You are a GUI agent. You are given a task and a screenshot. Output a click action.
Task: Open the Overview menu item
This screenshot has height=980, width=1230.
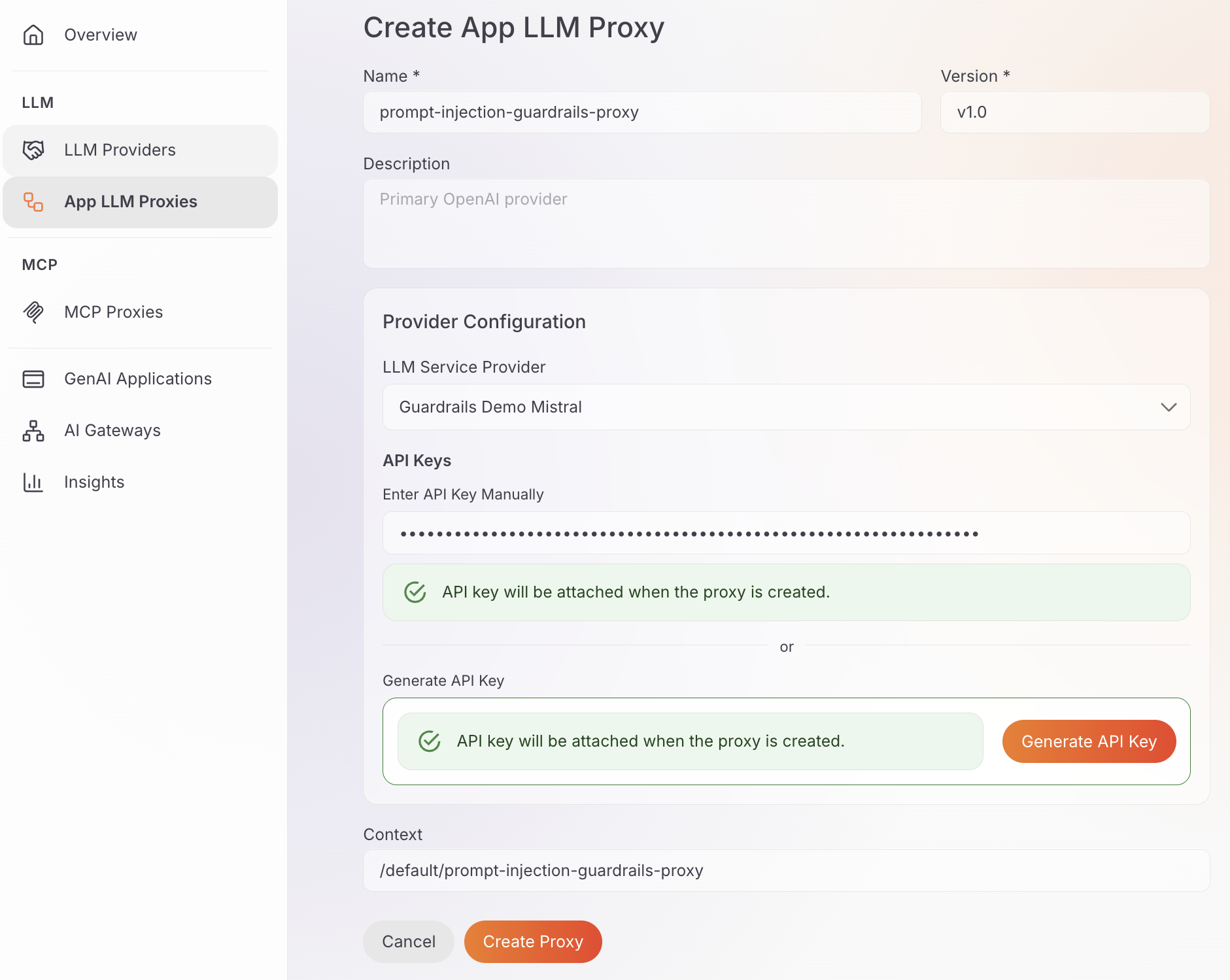[x=141, y=35]
